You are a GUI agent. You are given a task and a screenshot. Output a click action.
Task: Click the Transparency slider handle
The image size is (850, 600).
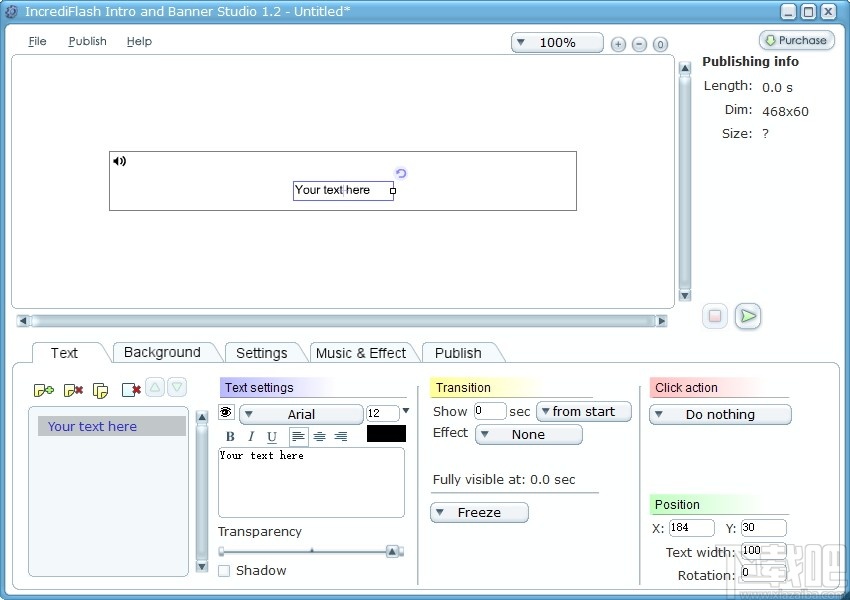coord(392,552)
